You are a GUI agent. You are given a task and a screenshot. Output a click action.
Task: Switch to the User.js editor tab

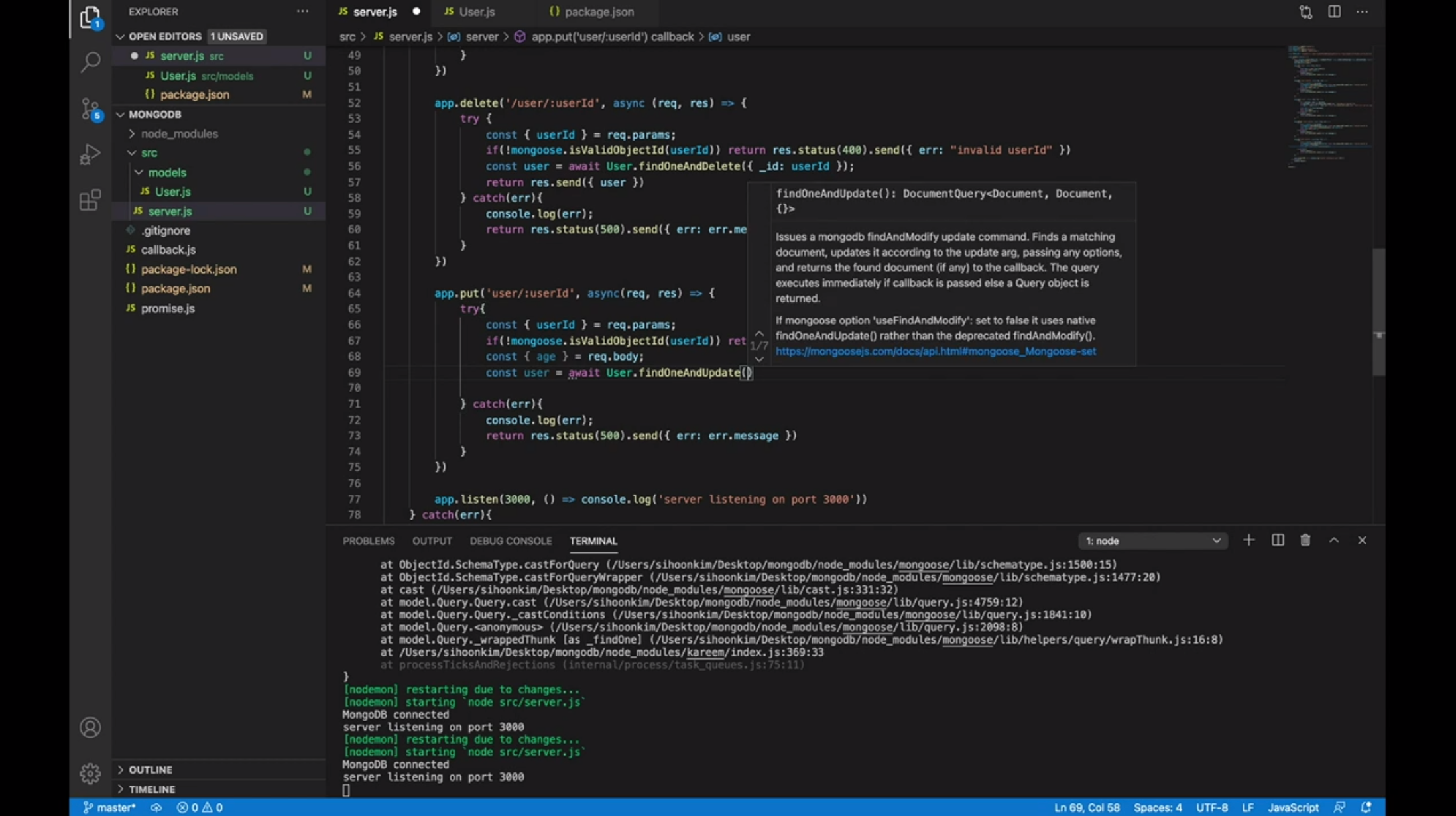click(476, 12)
